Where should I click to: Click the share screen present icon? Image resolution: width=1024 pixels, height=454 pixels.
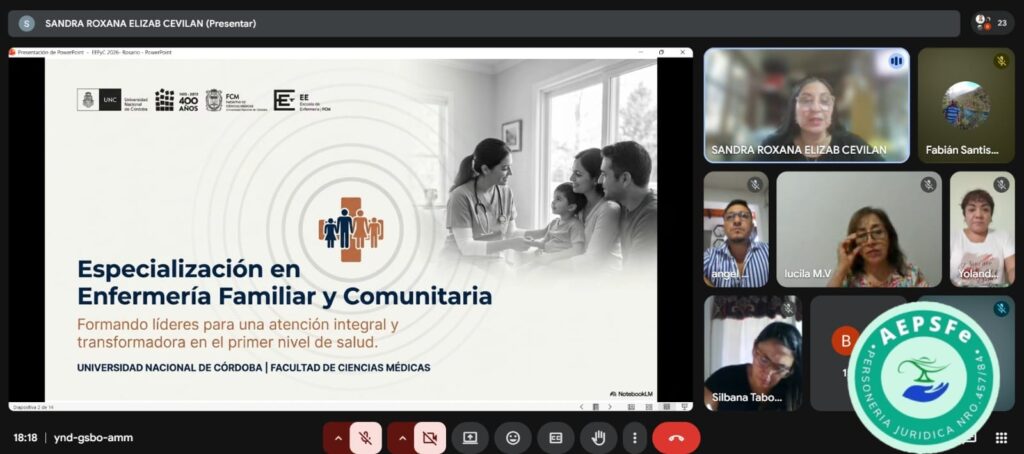tap(470, 438)
